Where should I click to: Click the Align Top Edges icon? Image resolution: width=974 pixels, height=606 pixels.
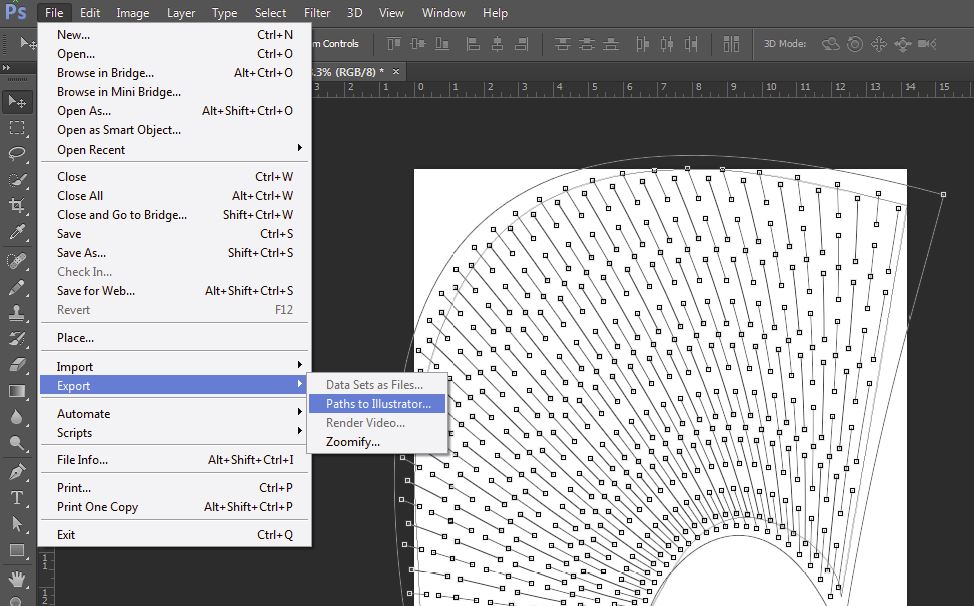(394, 44)
